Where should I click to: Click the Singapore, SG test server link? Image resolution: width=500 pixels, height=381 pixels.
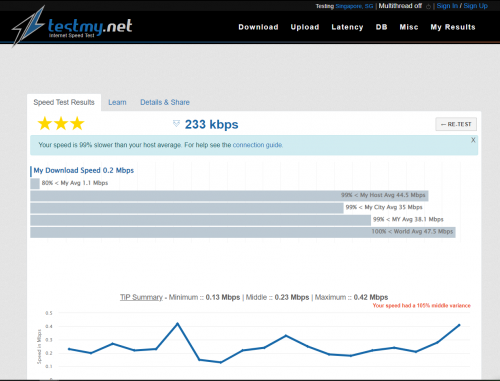coord(354,6)
